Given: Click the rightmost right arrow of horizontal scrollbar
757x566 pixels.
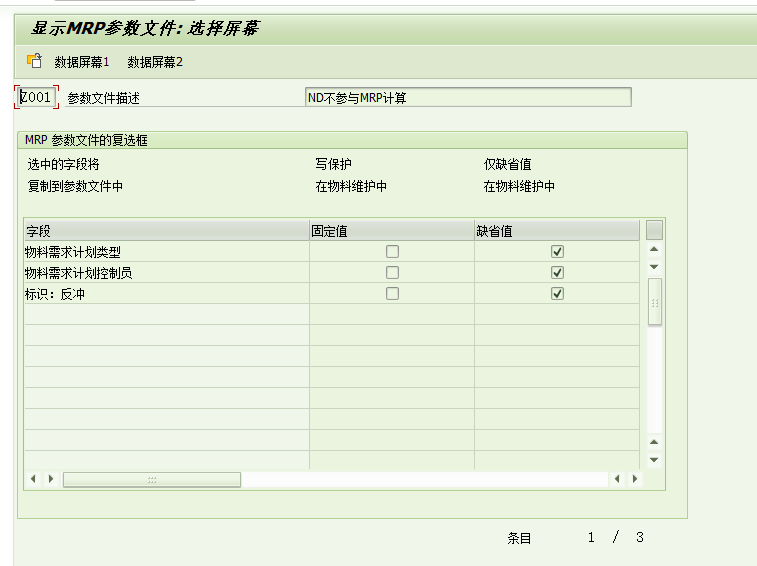Looking at the screenshot, I should pyautogui.click(x=634, y=480).
